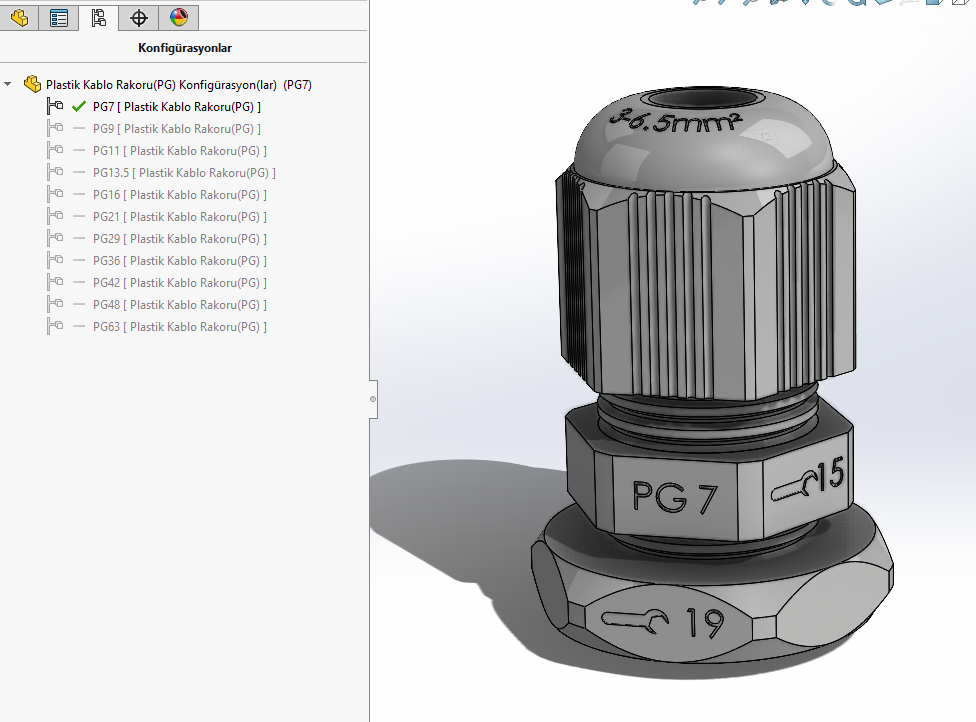This screenshot has width=976, height=722.
Task: Open the DimXpertManager crosshair tab
Action: click(x=138, y=17)
